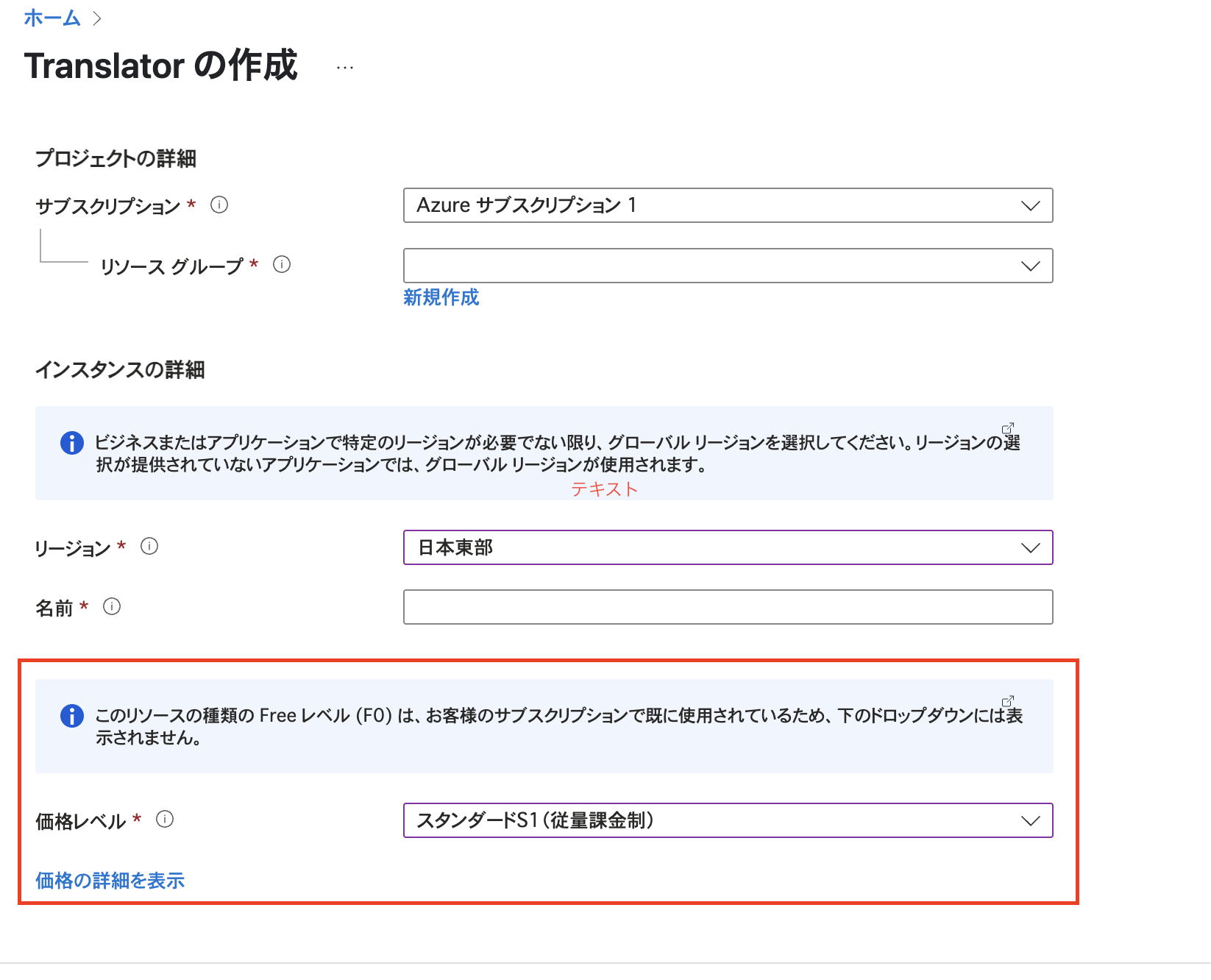This screenshot has width=1211, height=980.
Task: Expand the リソース グループ dropdown
Action: click(x=1031, y=266)
